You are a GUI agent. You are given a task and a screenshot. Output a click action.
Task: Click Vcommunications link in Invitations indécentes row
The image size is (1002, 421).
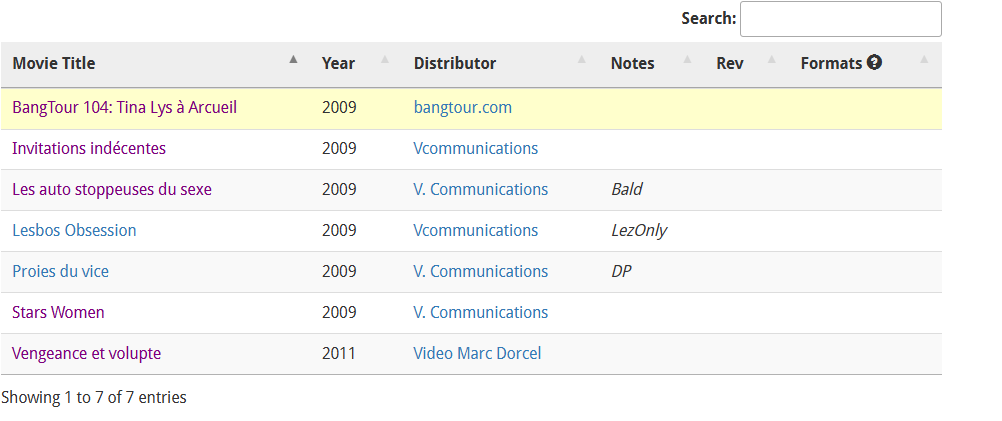(475, 148)
